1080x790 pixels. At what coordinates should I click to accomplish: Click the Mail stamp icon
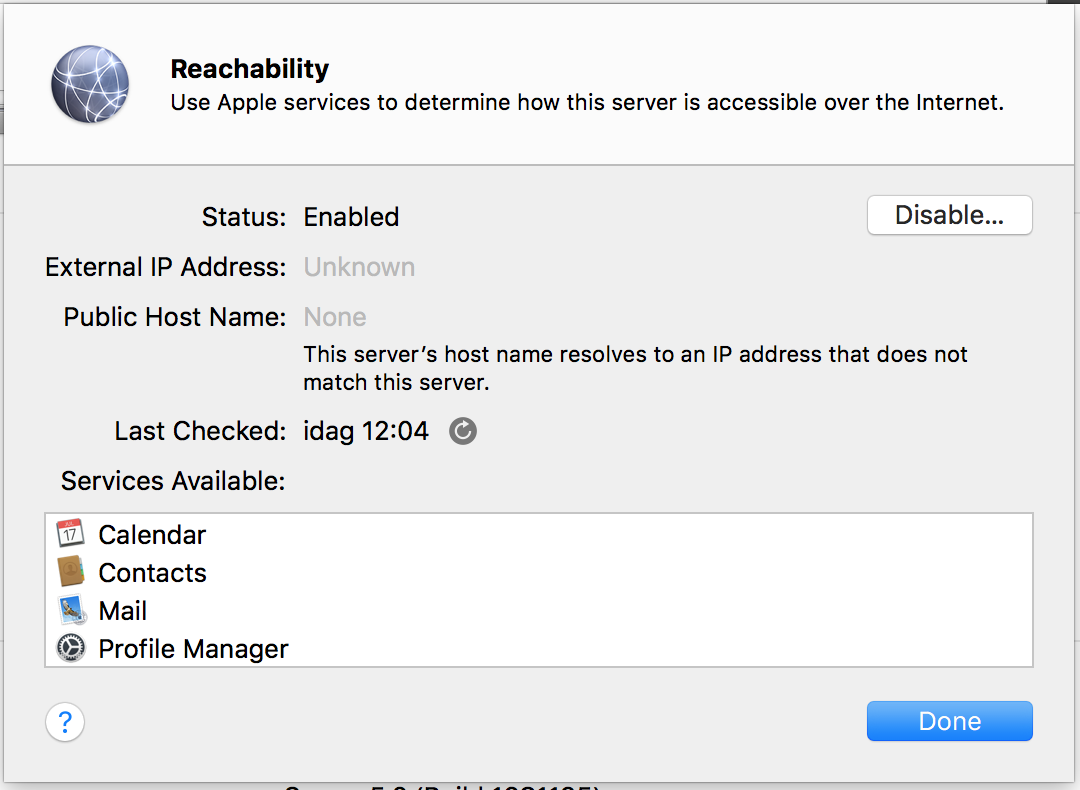coord(71,610)
